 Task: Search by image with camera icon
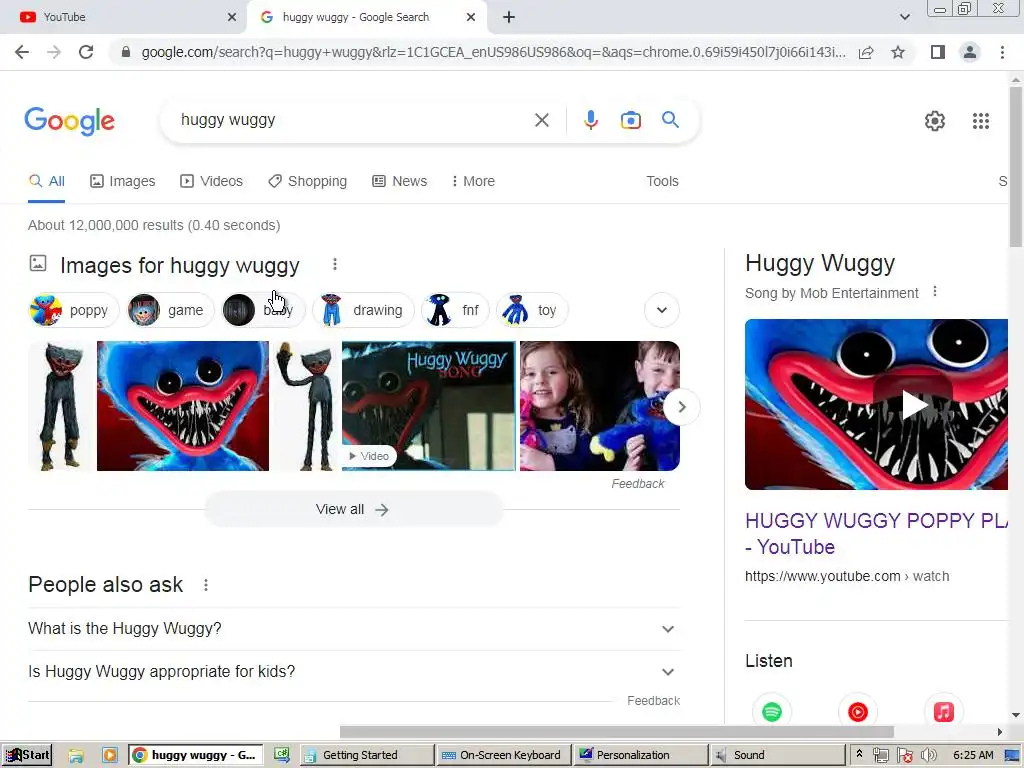tap(630, 120)
